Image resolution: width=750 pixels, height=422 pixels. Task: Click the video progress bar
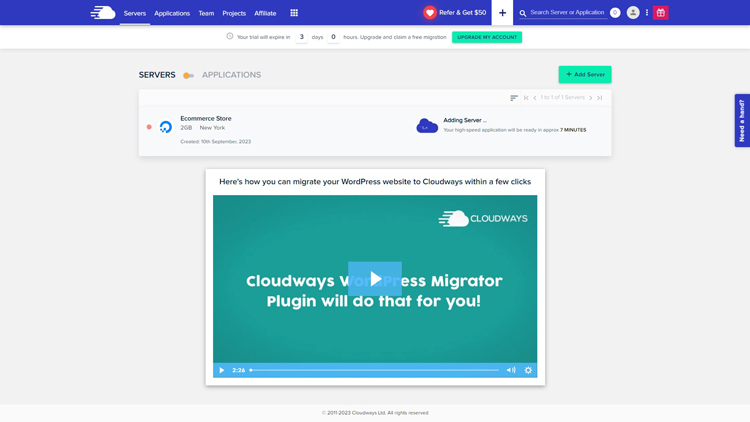(375, 370)
